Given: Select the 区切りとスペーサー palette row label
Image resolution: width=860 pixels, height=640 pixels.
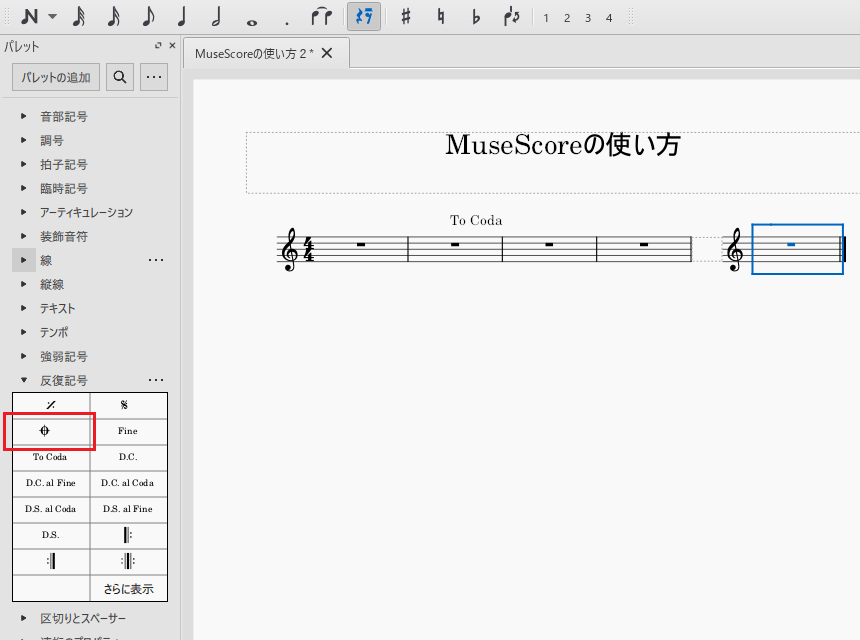Looking at the screenshot, I should [x=83, y=619].
